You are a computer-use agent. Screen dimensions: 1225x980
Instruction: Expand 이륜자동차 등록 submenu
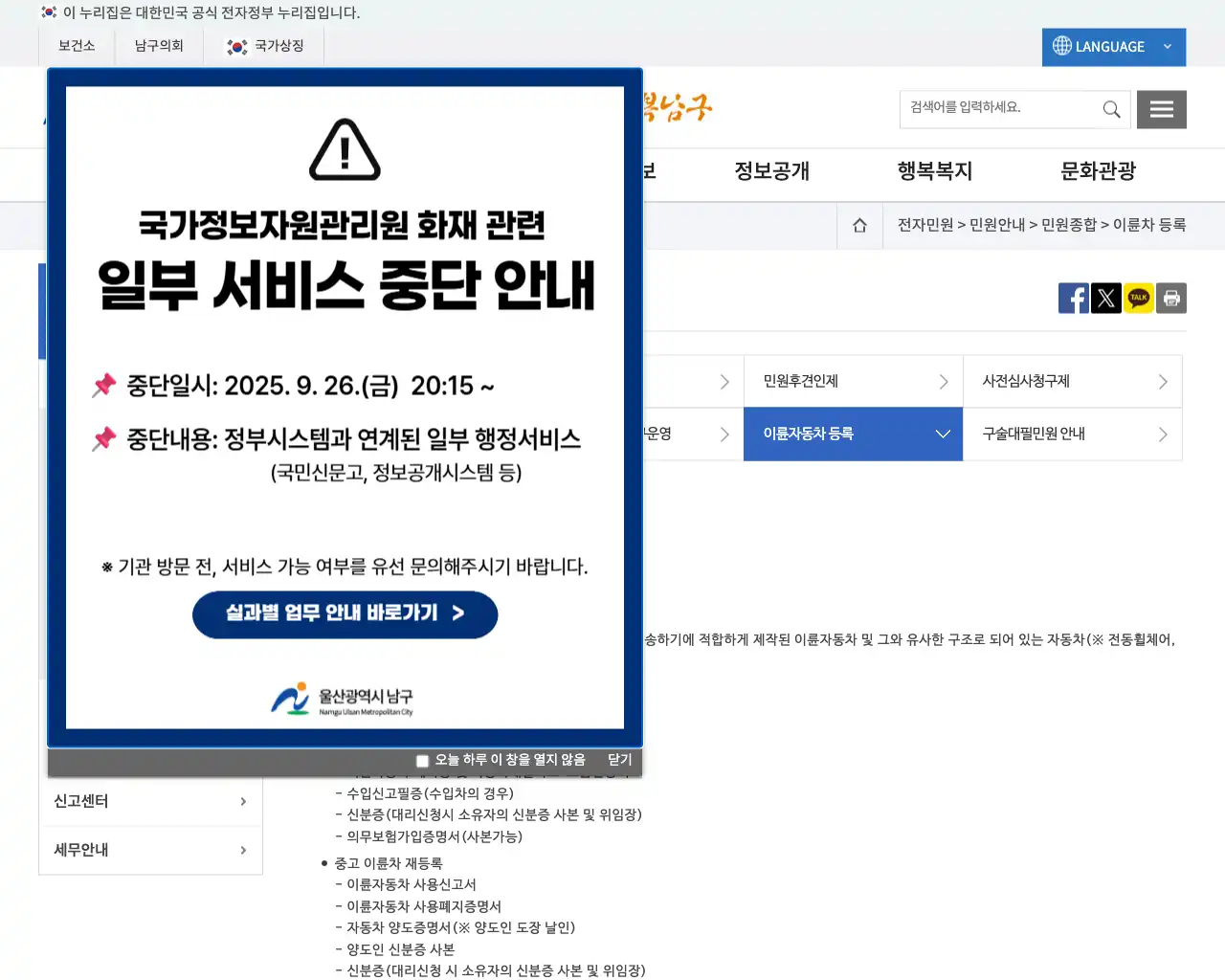pyautogui.click(x=853, y=434)
